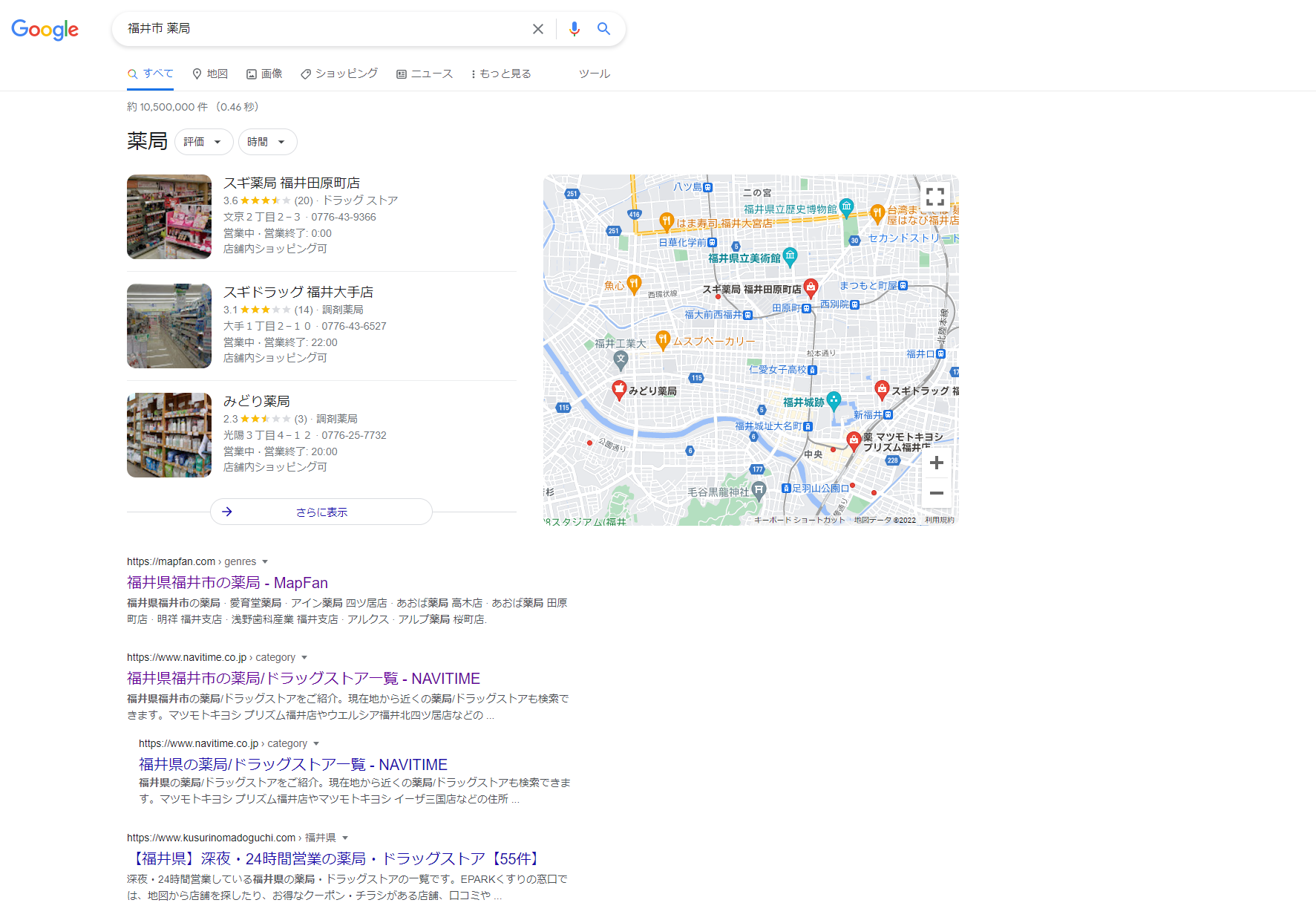
Task: Open the 評価 filter dropdown
Action: coord(203,142)
